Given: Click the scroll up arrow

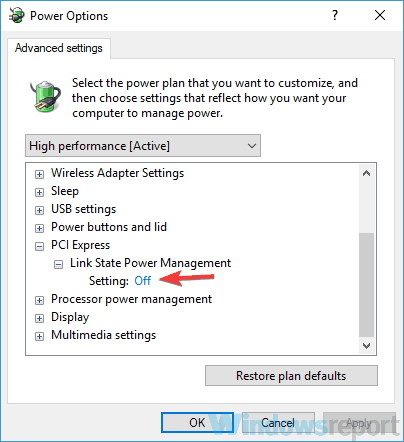Looking at the screenshot, I should 366,173.
